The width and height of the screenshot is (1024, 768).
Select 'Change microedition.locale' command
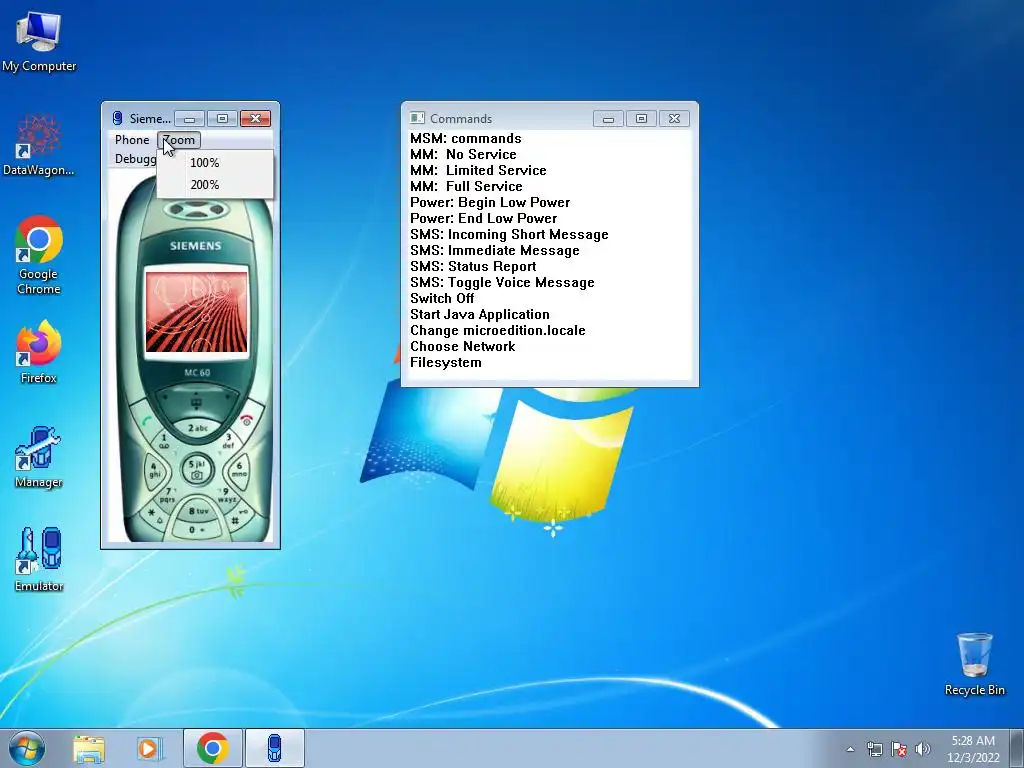coord(498,330)
